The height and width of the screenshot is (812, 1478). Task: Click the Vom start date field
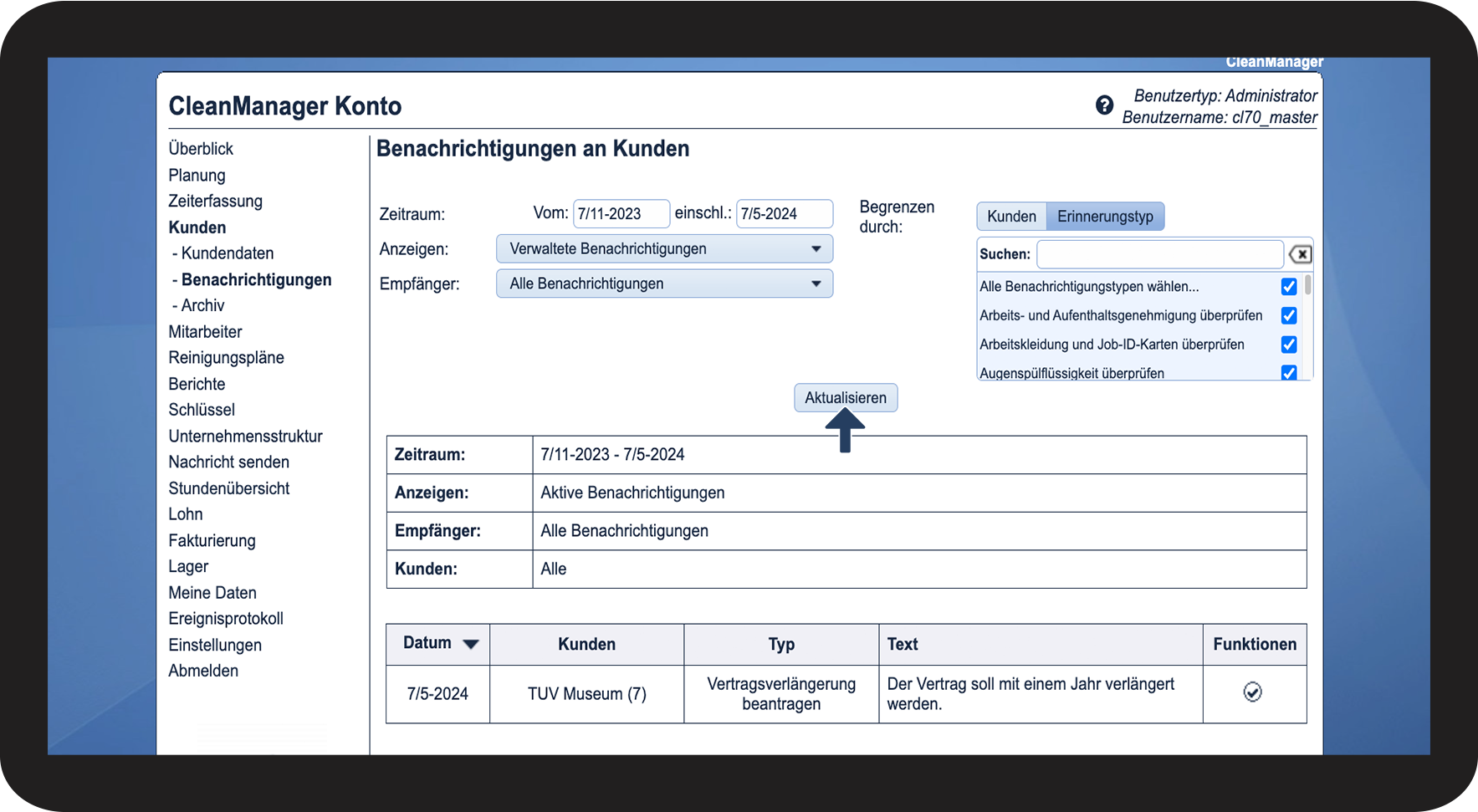tap(621, 214)
